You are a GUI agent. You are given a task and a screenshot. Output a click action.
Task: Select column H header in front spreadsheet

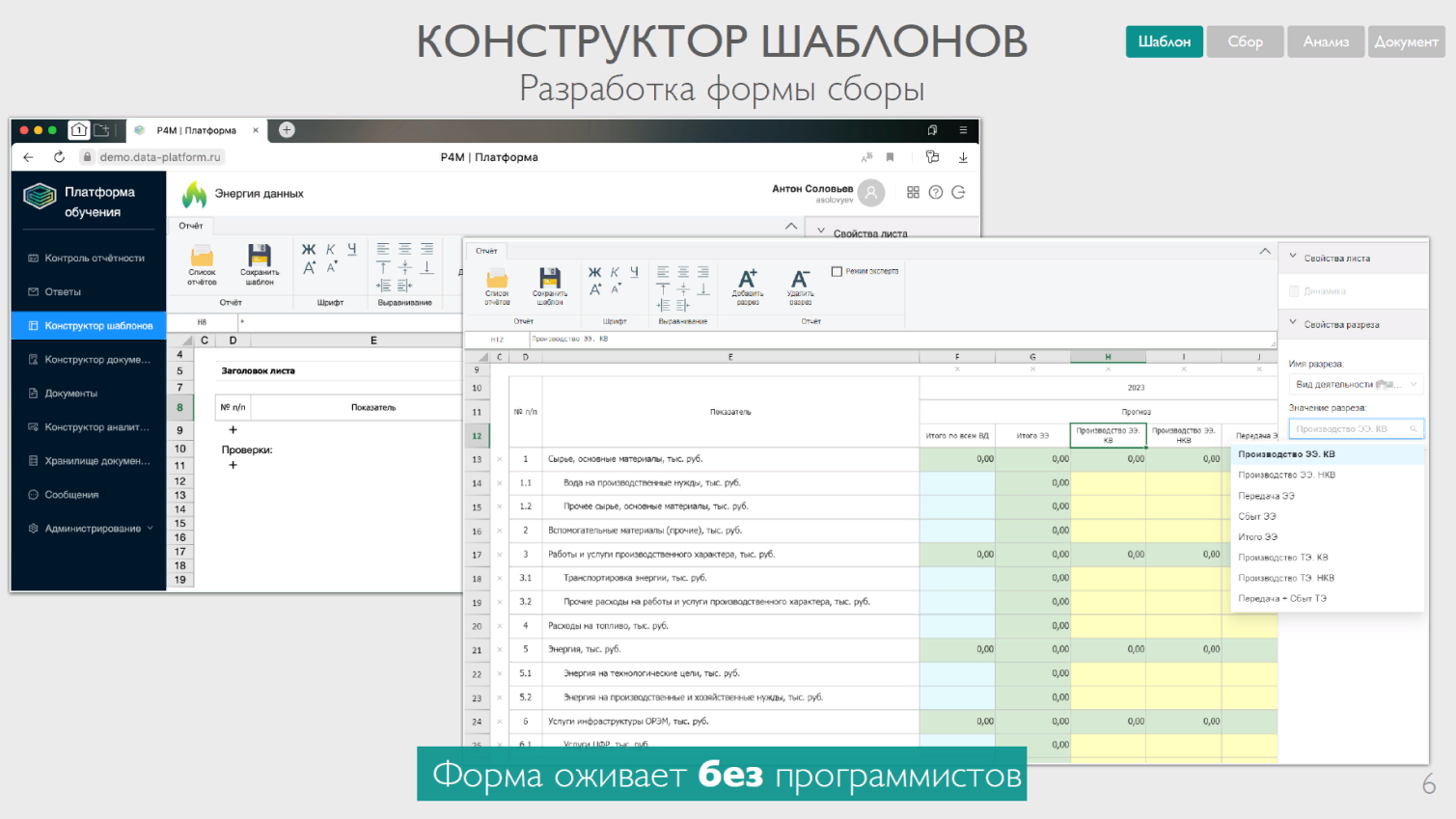point(1108,357)
